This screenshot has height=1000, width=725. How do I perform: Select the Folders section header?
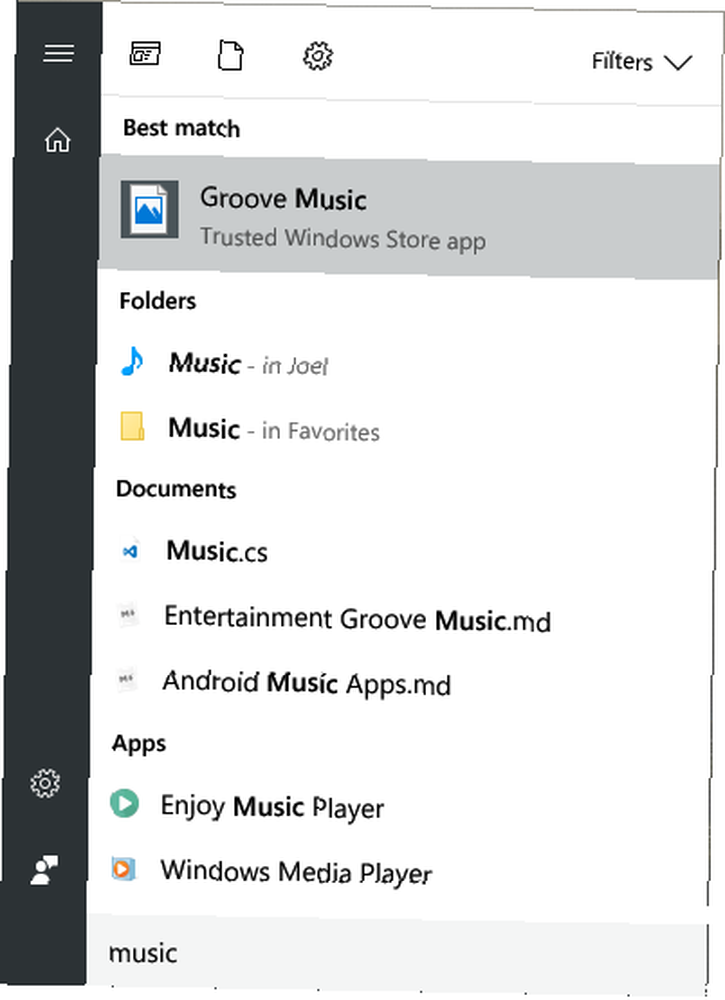point(157,301)
